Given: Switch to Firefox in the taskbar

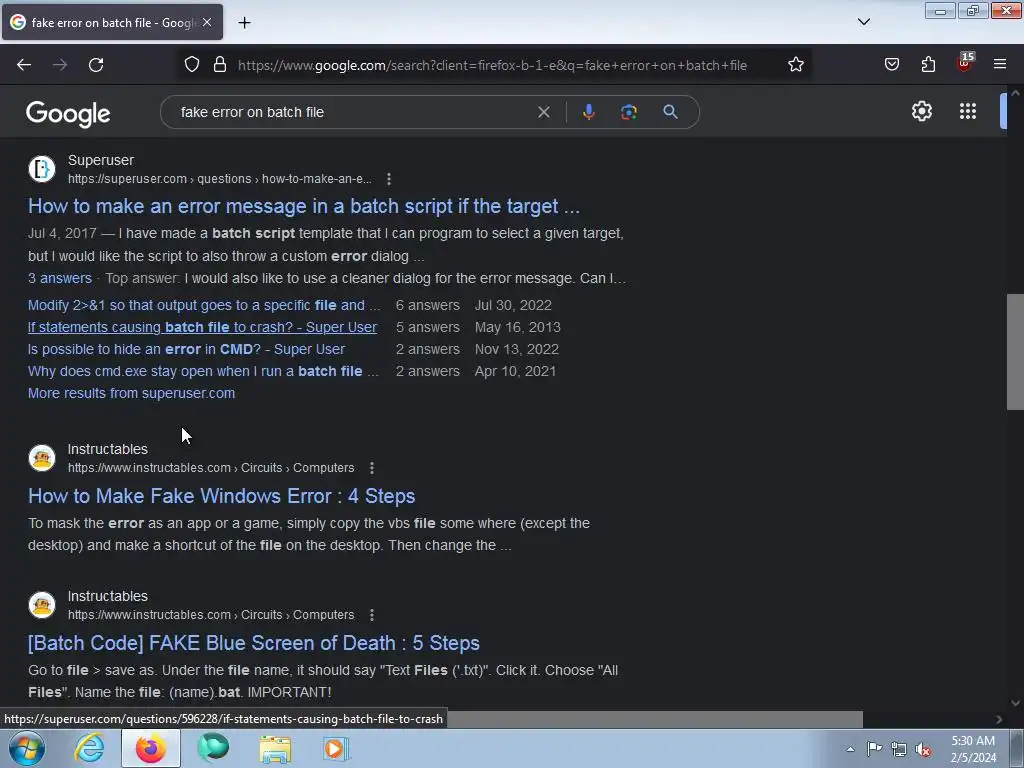Looking at the screenshot, I should tap(151, 748).
